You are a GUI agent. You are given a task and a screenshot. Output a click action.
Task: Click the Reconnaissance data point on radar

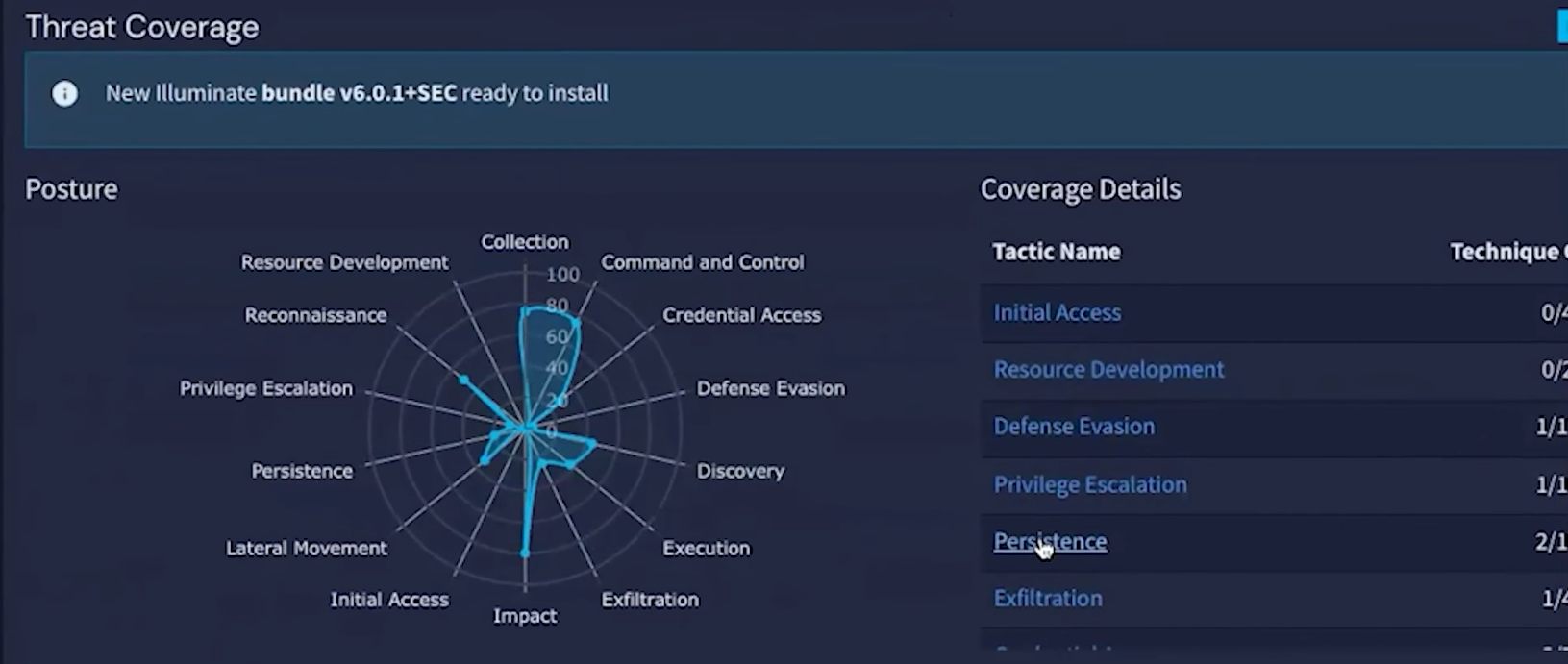pyautogui.click(x=463, y=380)
